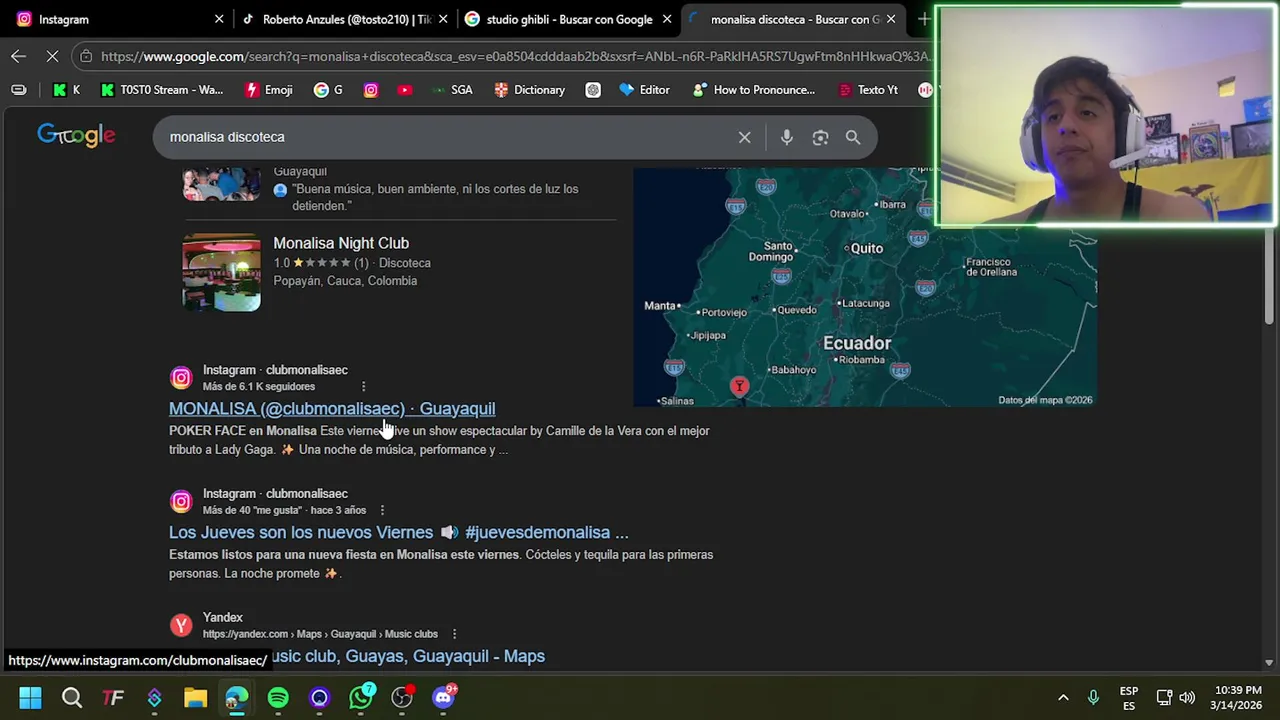
Task: Close the studio ghibli tab
Action: point(667,19)
